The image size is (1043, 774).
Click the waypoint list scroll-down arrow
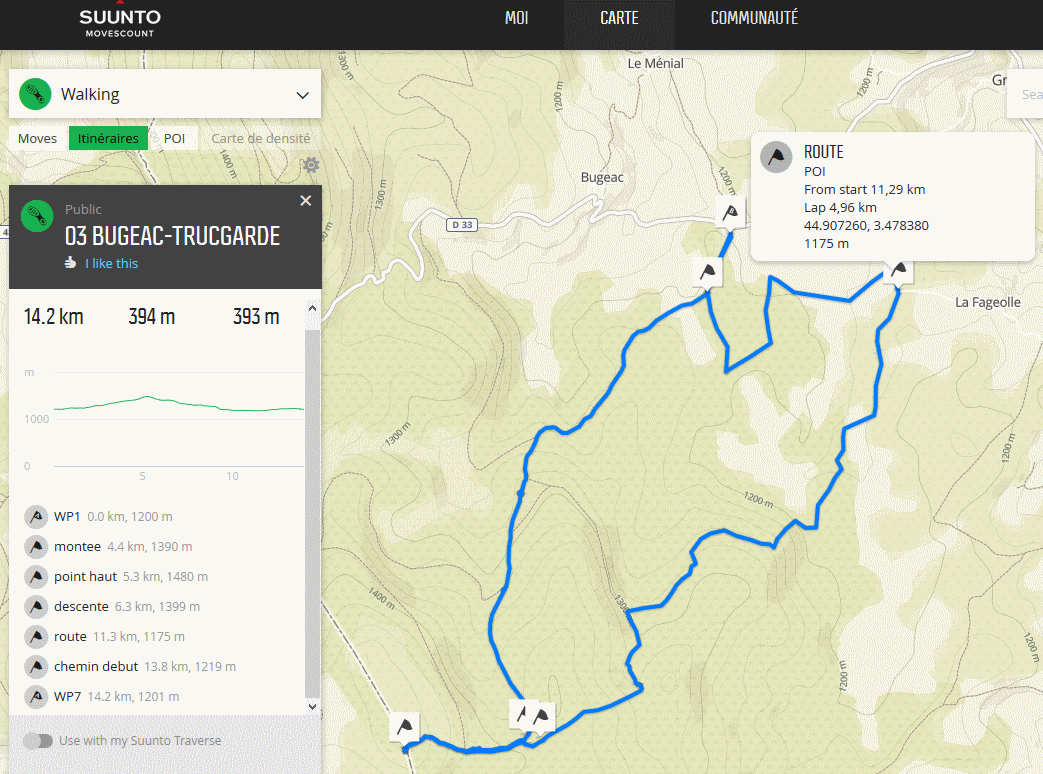coord(312,706)
